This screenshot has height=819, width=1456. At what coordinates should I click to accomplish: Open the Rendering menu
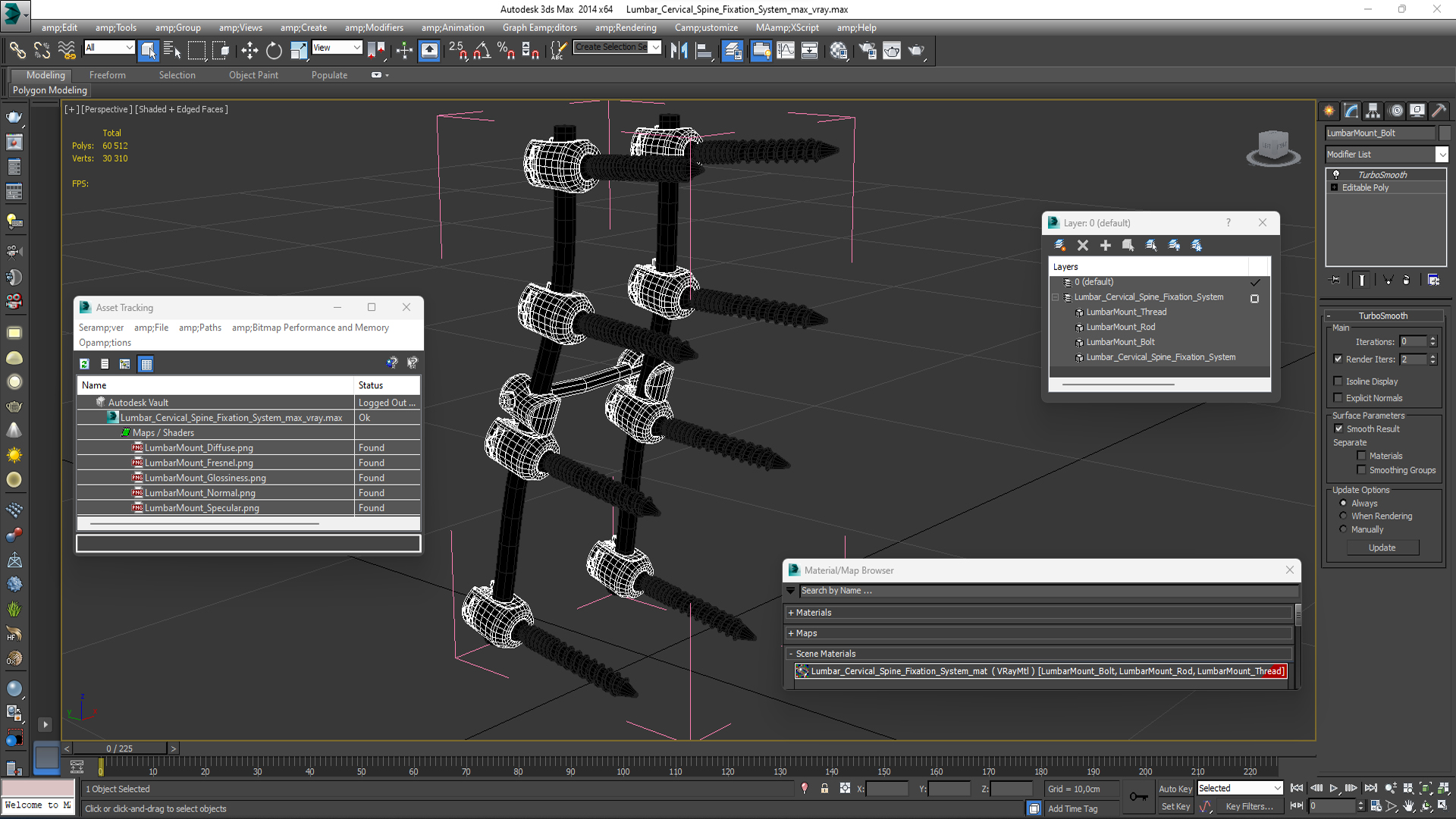(626, 27)
